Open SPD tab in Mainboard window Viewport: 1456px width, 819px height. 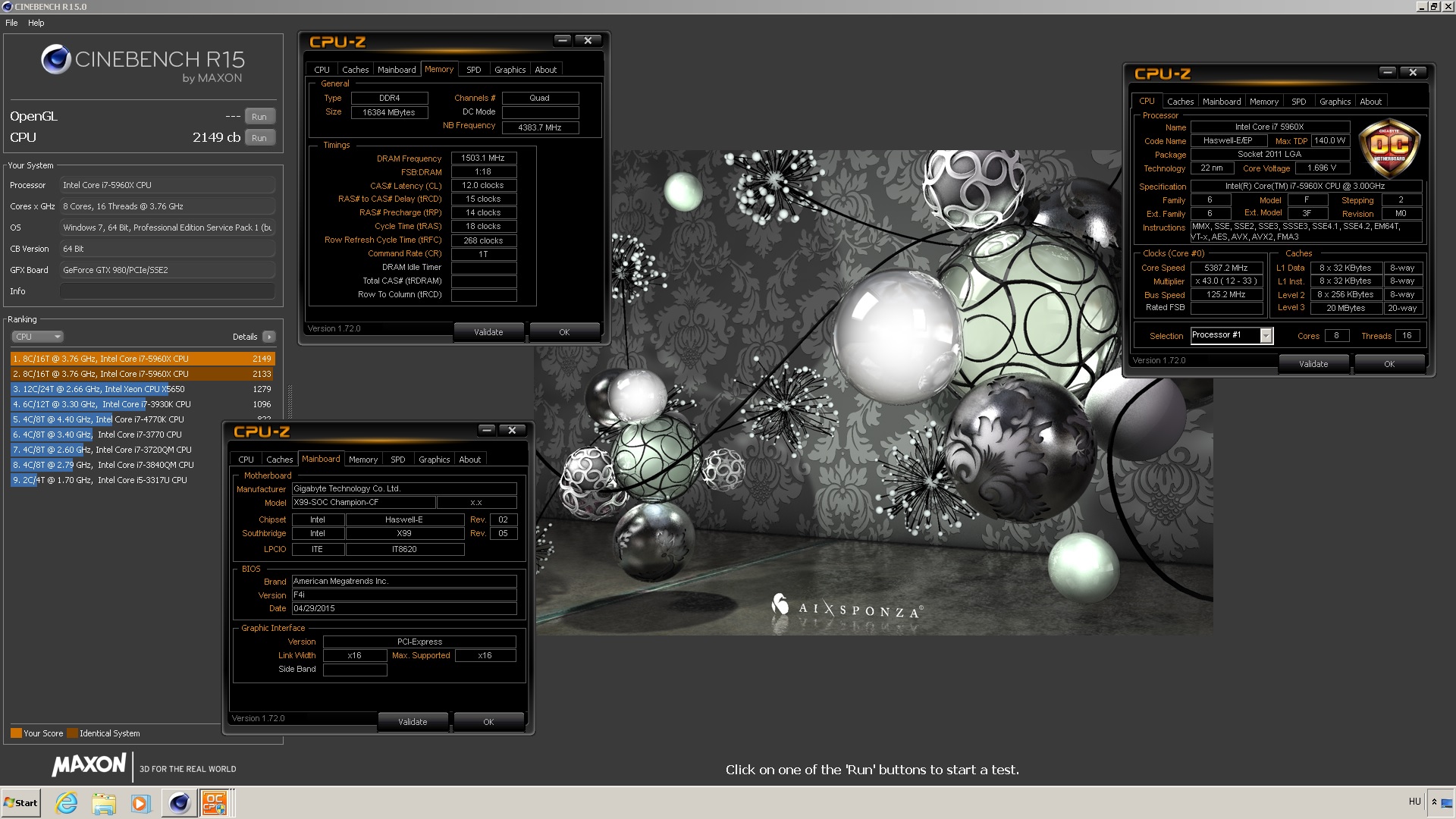point(397,460)
